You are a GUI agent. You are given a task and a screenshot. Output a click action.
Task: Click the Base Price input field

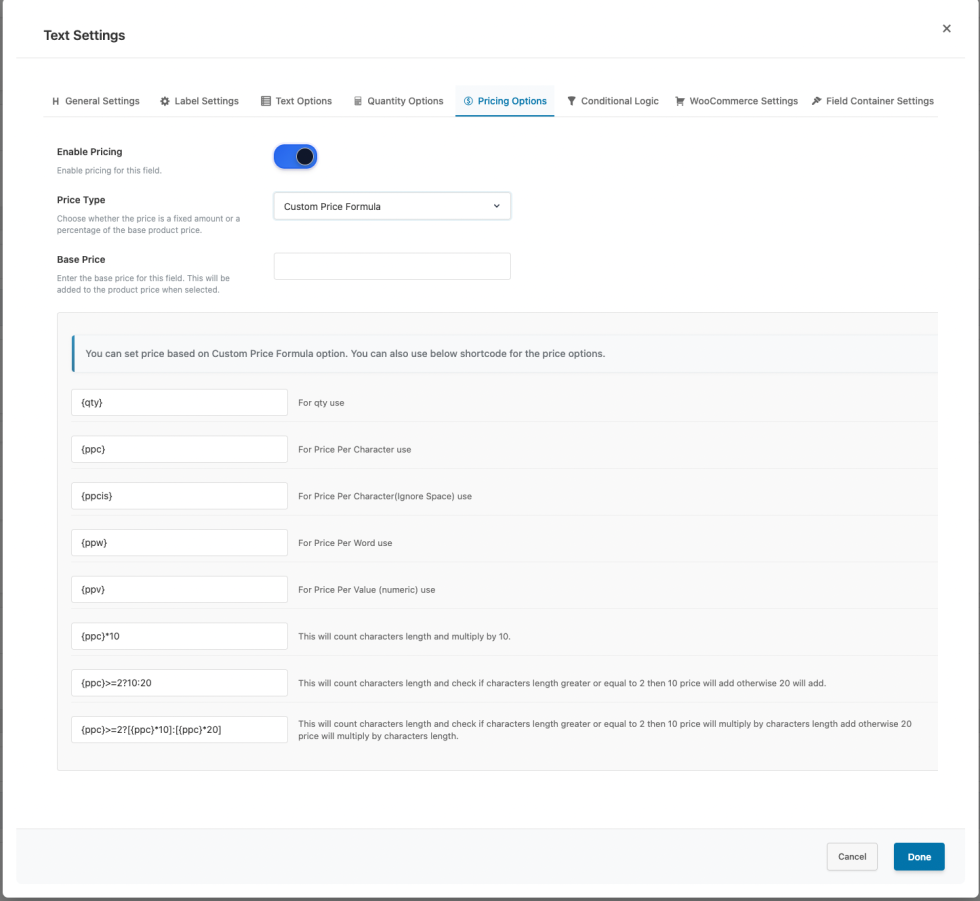click(x=392, y=266)
